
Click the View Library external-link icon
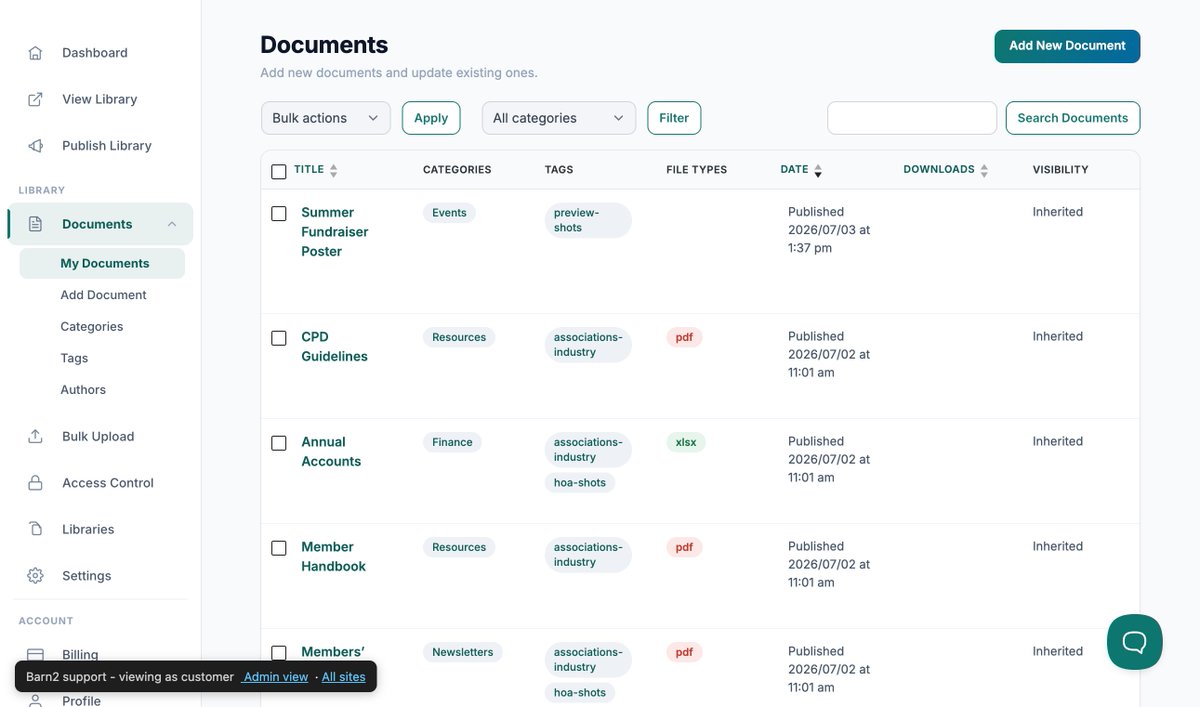click(x=36, y=99)
